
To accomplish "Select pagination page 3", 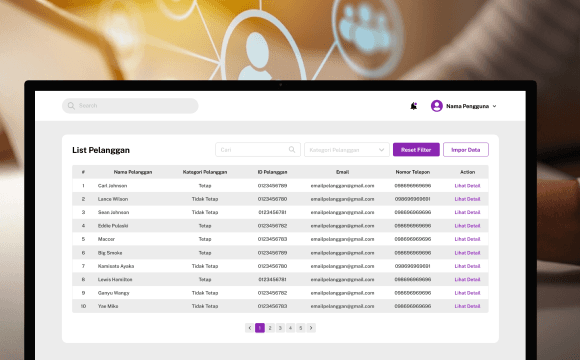I will (x=280, y=328).
